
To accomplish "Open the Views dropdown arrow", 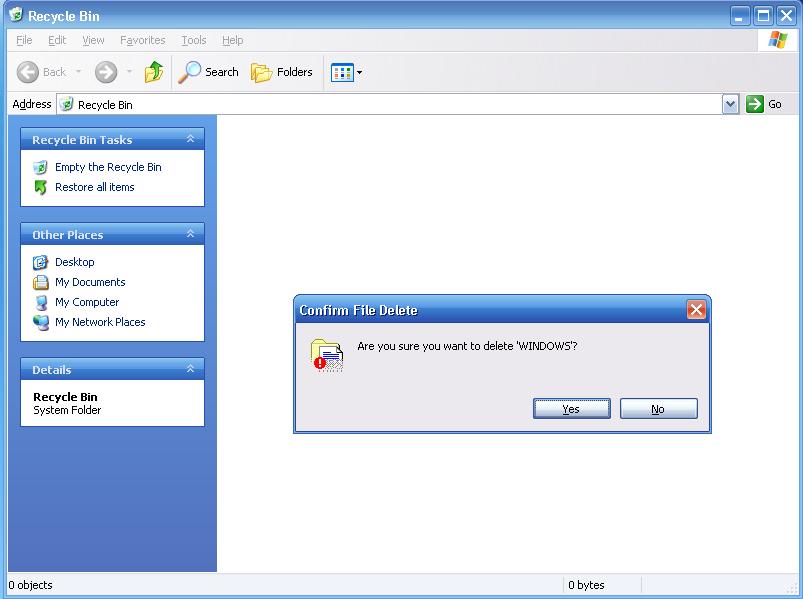I will (x=360, y=73).
